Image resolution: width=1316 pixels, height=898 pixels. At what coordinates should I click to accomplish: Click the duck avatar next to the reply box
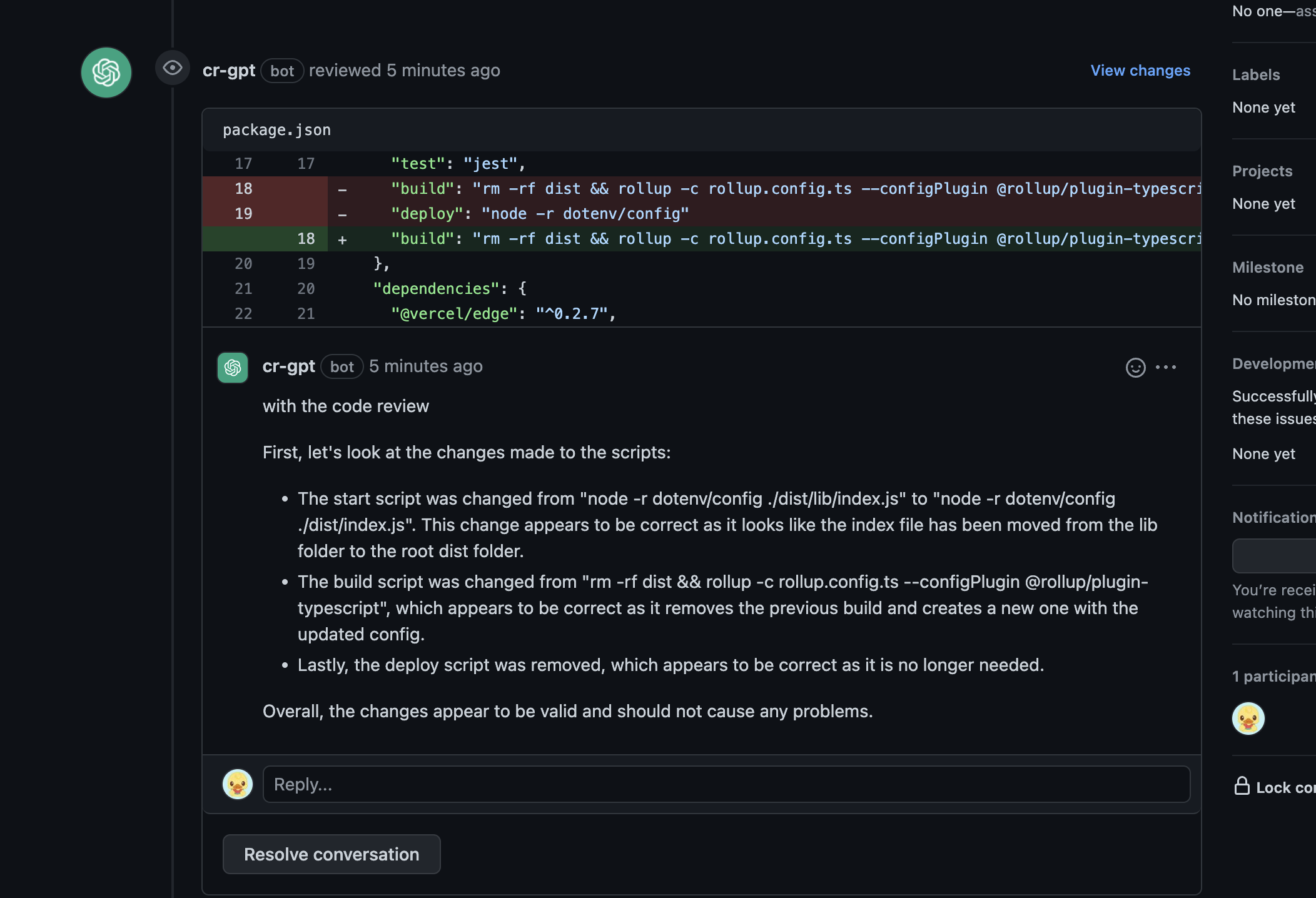click(x=237, y=784)
